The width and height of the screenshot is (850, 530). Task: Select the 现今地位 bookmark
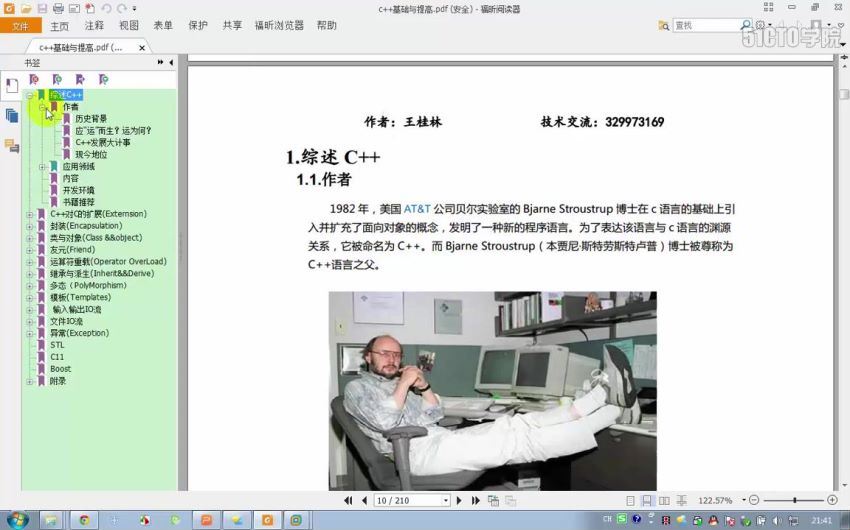click(x=91, y=154)
